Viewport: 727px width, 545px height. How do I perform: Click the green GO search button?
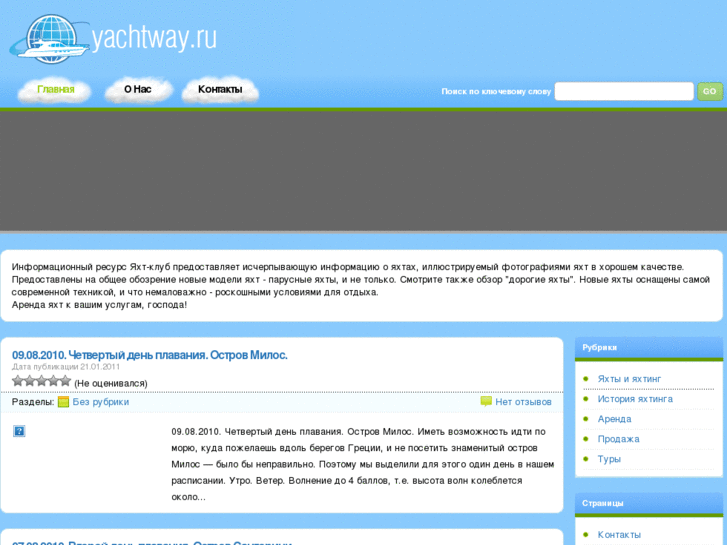[x=710, y=91]
